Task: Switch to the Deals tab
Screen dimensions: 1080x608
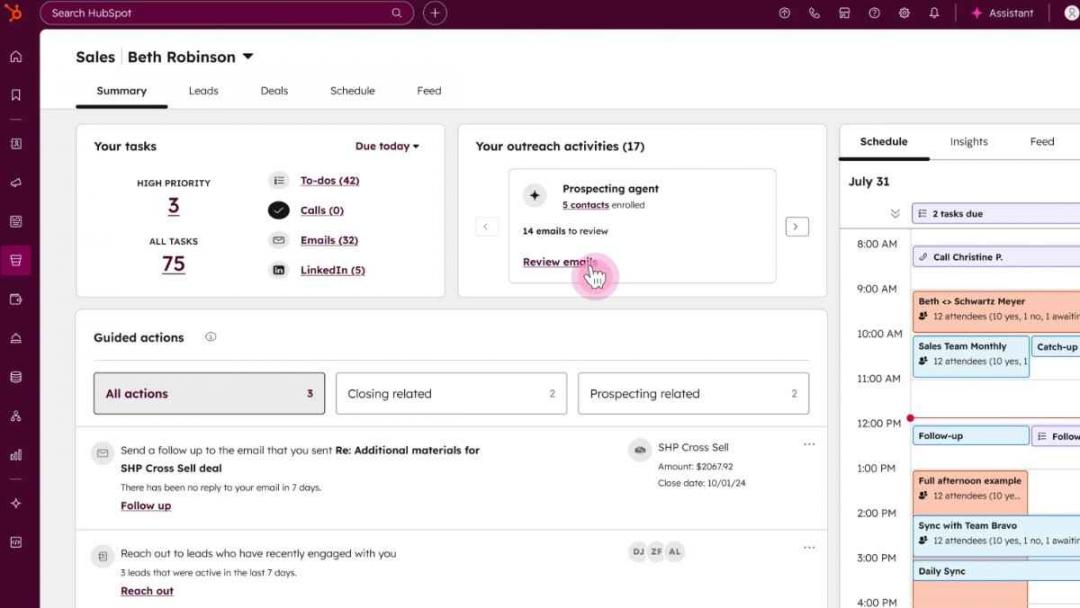Action: coord(274,91)
